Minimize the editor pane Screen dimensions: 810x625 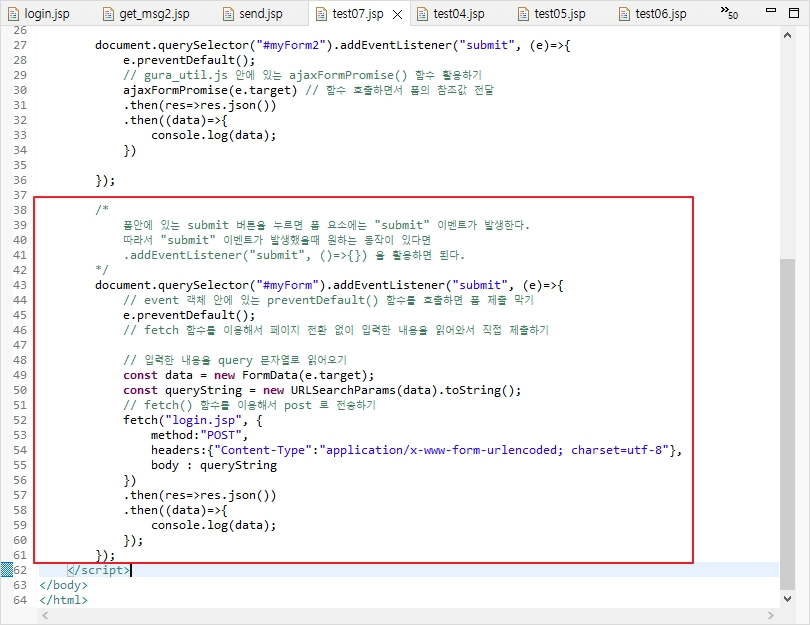pos(771,10)
